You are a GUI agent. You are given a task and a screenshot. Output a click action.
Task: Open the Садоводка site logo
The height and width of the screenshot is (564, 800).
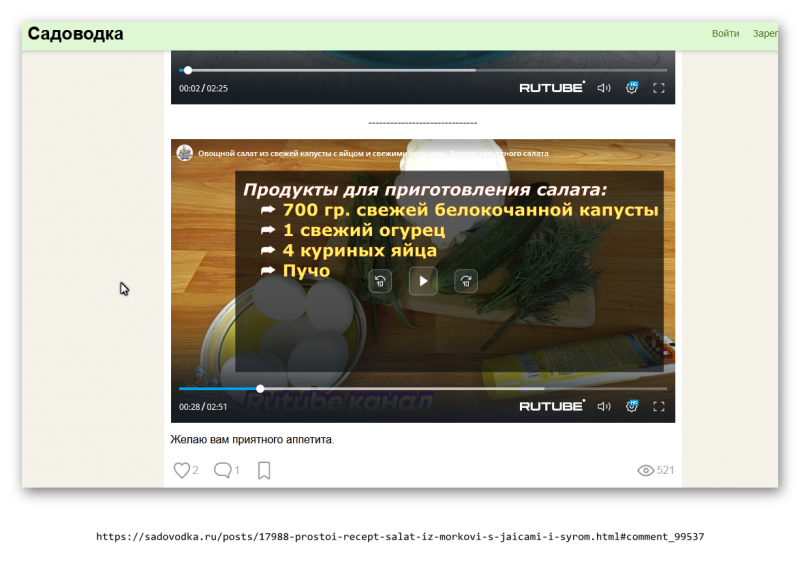coord(76,34)
